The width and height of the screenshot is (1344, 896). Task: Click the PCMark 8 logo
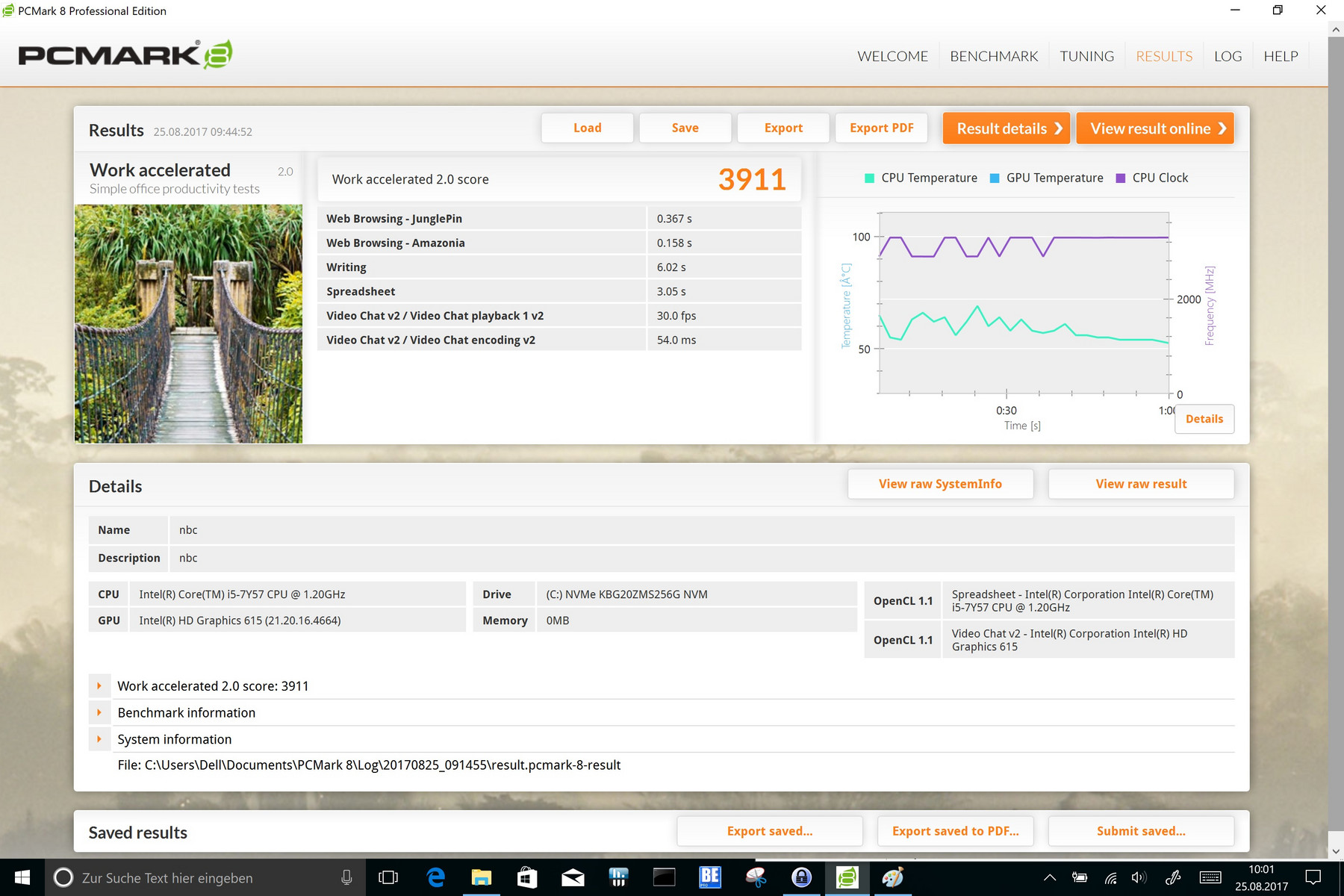tap(125, 55)
